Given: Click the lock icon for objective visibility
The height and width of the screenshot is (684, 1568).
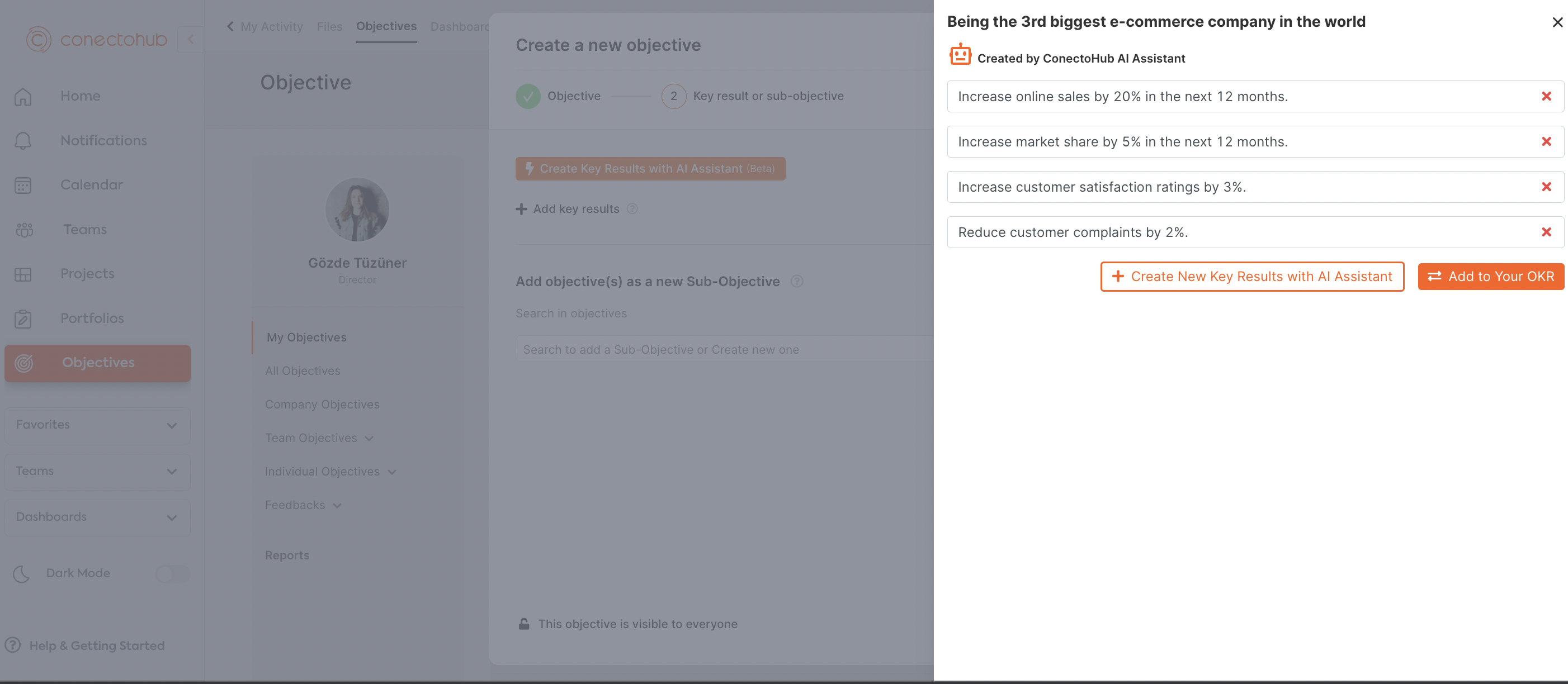Looking at the screenshot, I should [524, 624].
